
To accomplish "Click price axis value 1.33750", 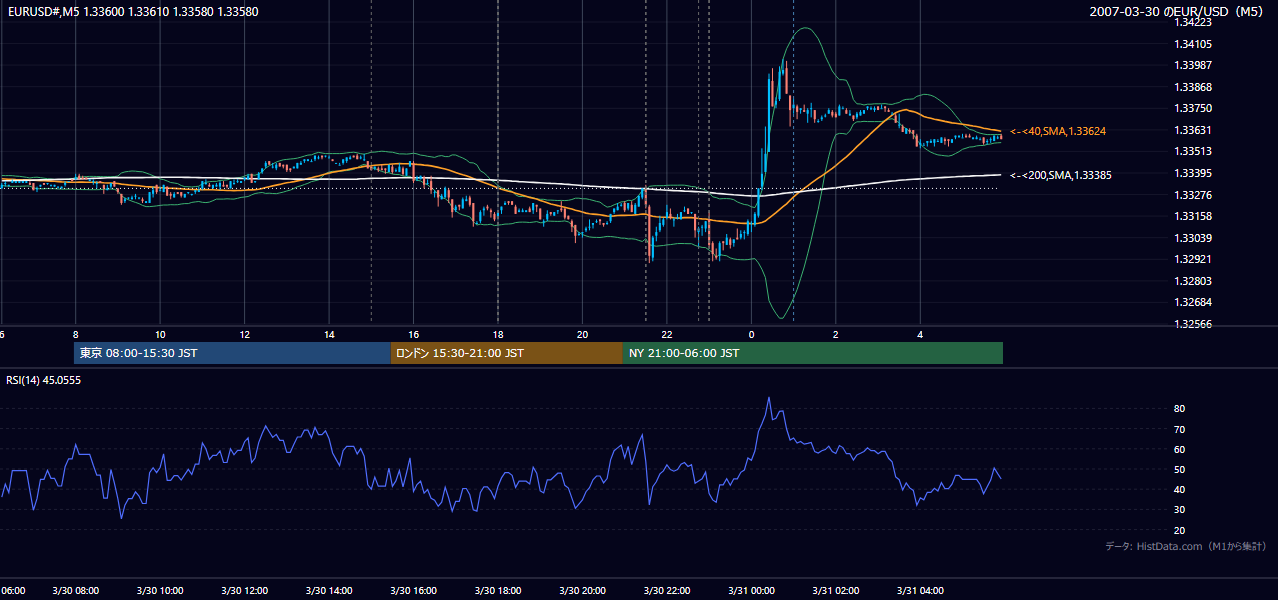I will (1194, 108).
